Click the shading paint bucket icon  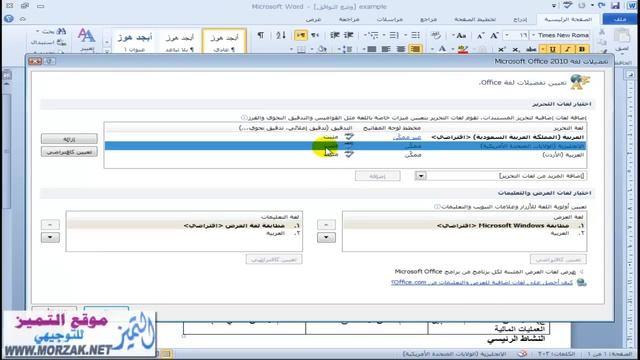pyautogui.click(x=322, y=49)
